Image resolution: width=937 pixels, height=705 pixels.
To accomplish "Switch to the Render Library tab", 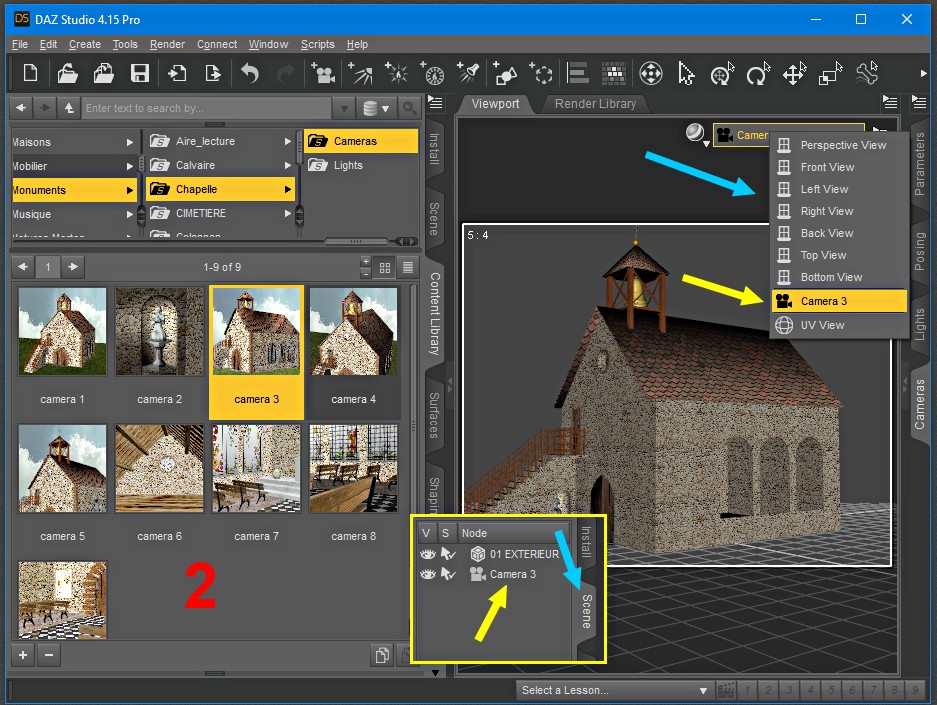I will [x=595, y=104].
